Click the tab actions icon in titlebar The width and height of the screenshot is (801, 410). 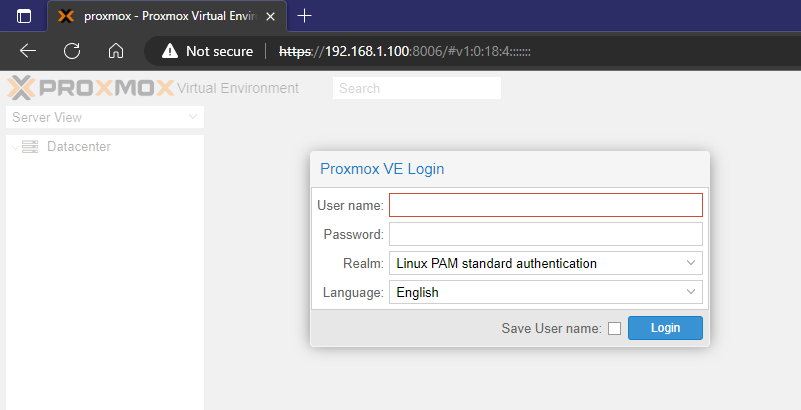point(24,16)
